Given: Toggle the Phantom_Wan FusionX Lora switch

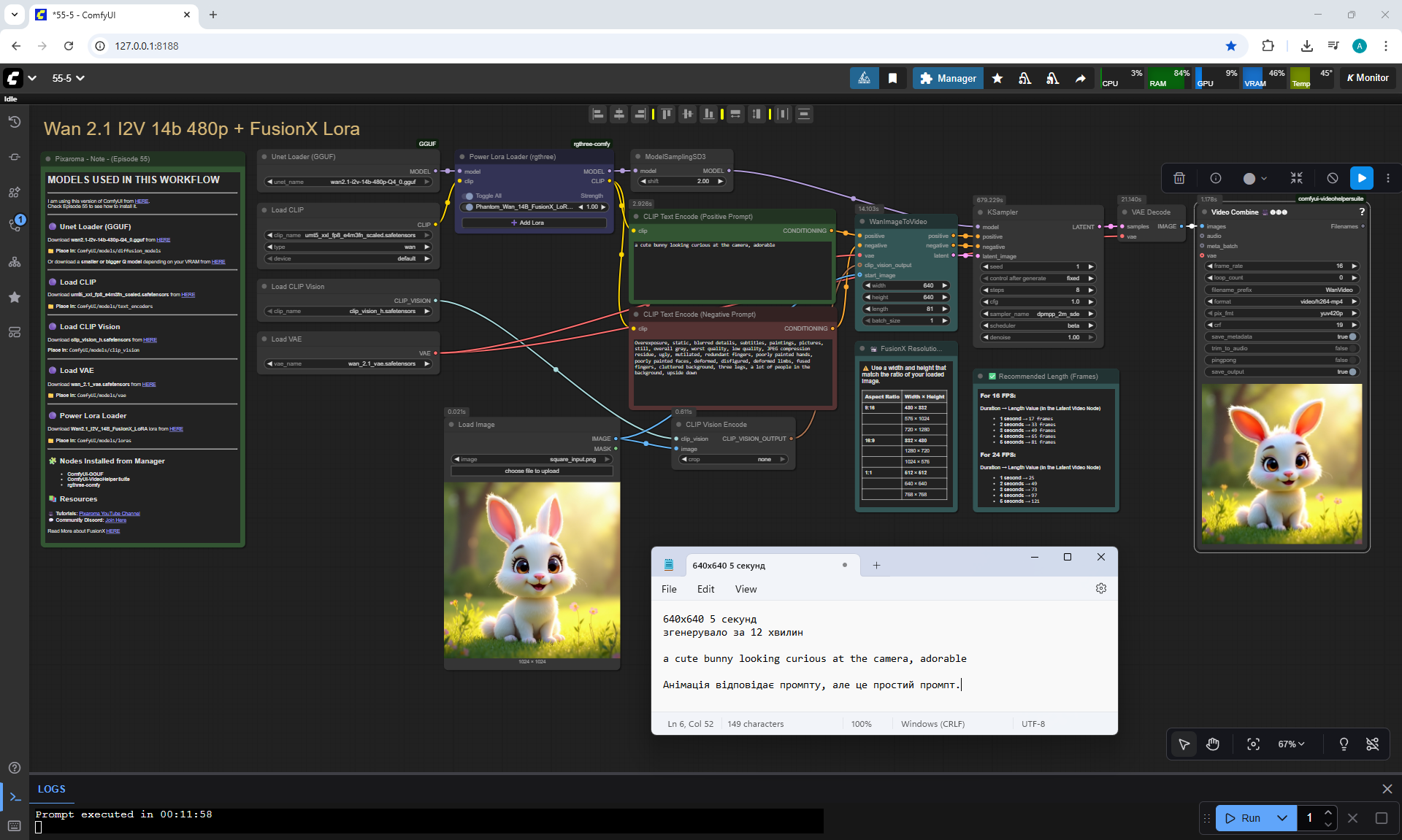Looking at the screenshot, I should pos(469,207).
